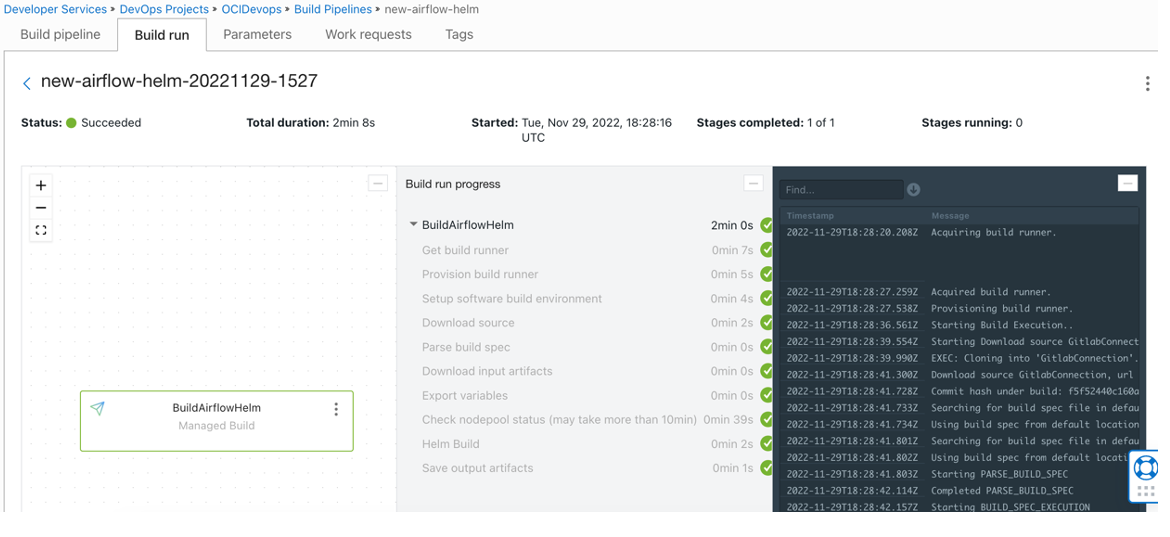Zoom out on the pipeline canvas
This screenshot has height=537, width=1170.
click(x=41, y=208)
